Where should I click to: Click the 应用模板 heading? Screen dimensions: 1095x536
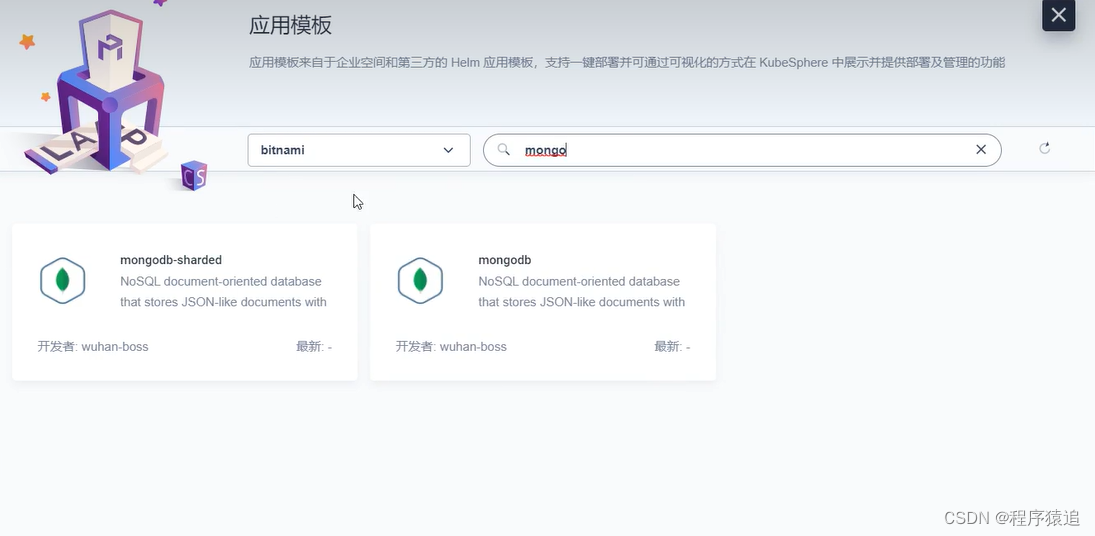coord(291,26)
